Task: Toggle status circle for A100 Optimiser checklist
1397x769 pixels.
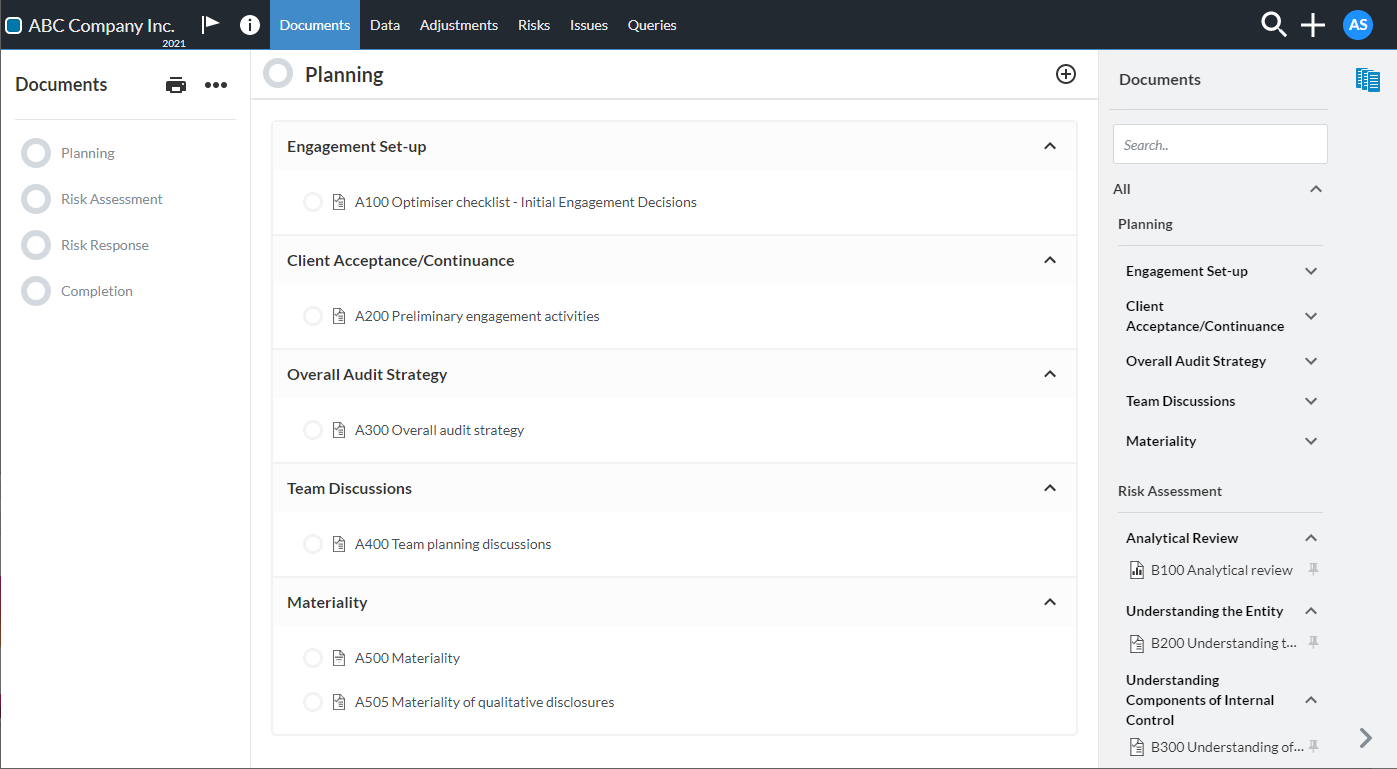Action: click(313, 202)
